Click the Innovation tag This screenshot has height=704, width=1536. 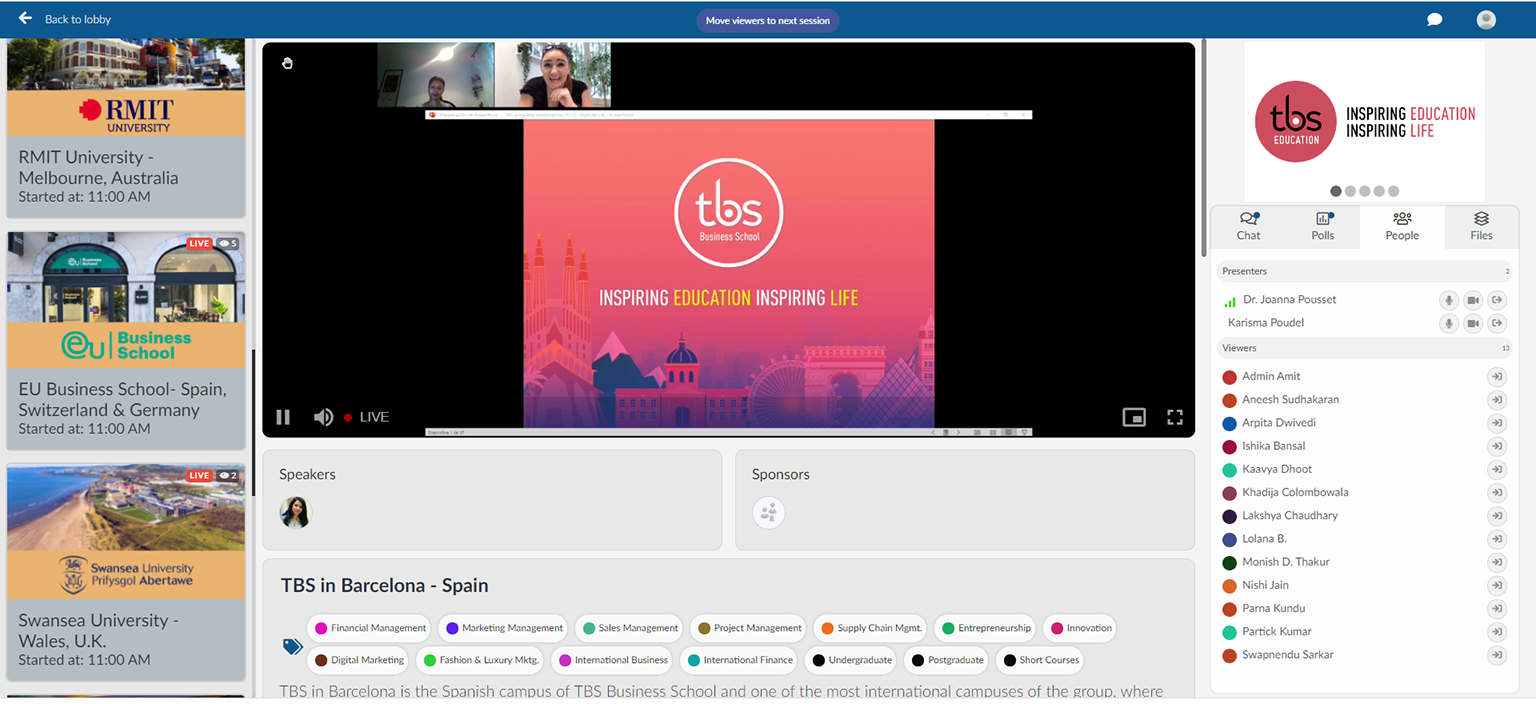(1079, 628)
